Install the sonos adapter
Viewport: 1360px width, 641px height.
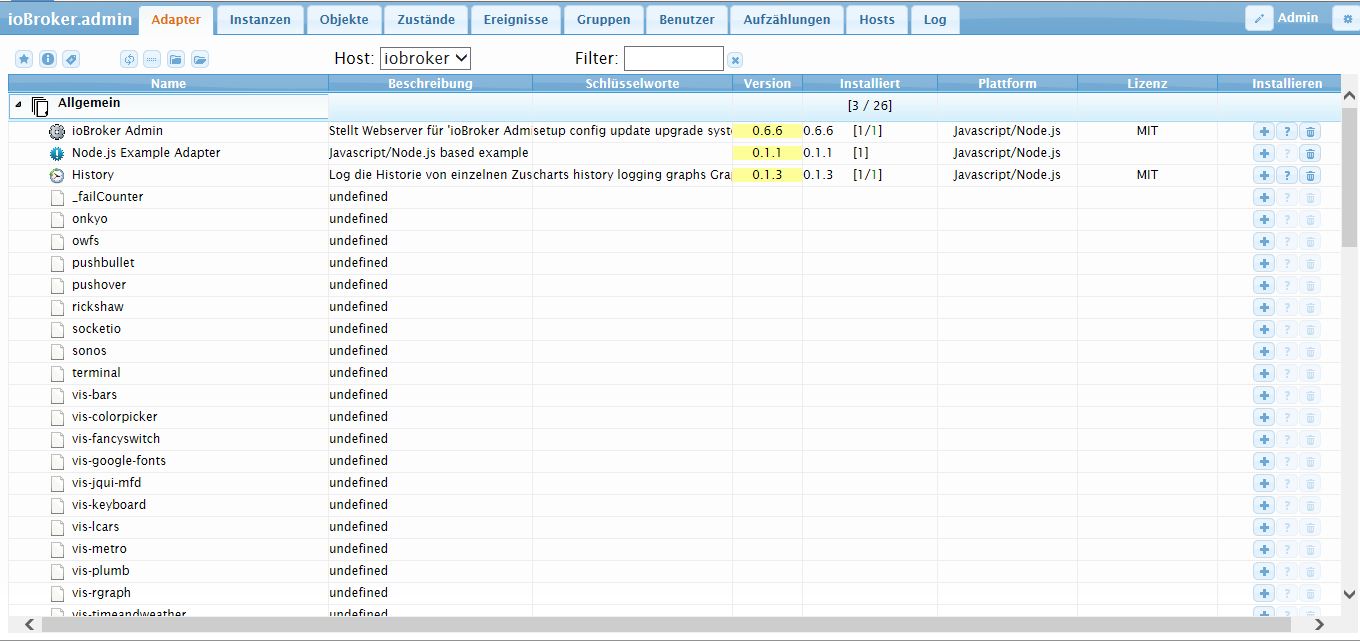1264,351
